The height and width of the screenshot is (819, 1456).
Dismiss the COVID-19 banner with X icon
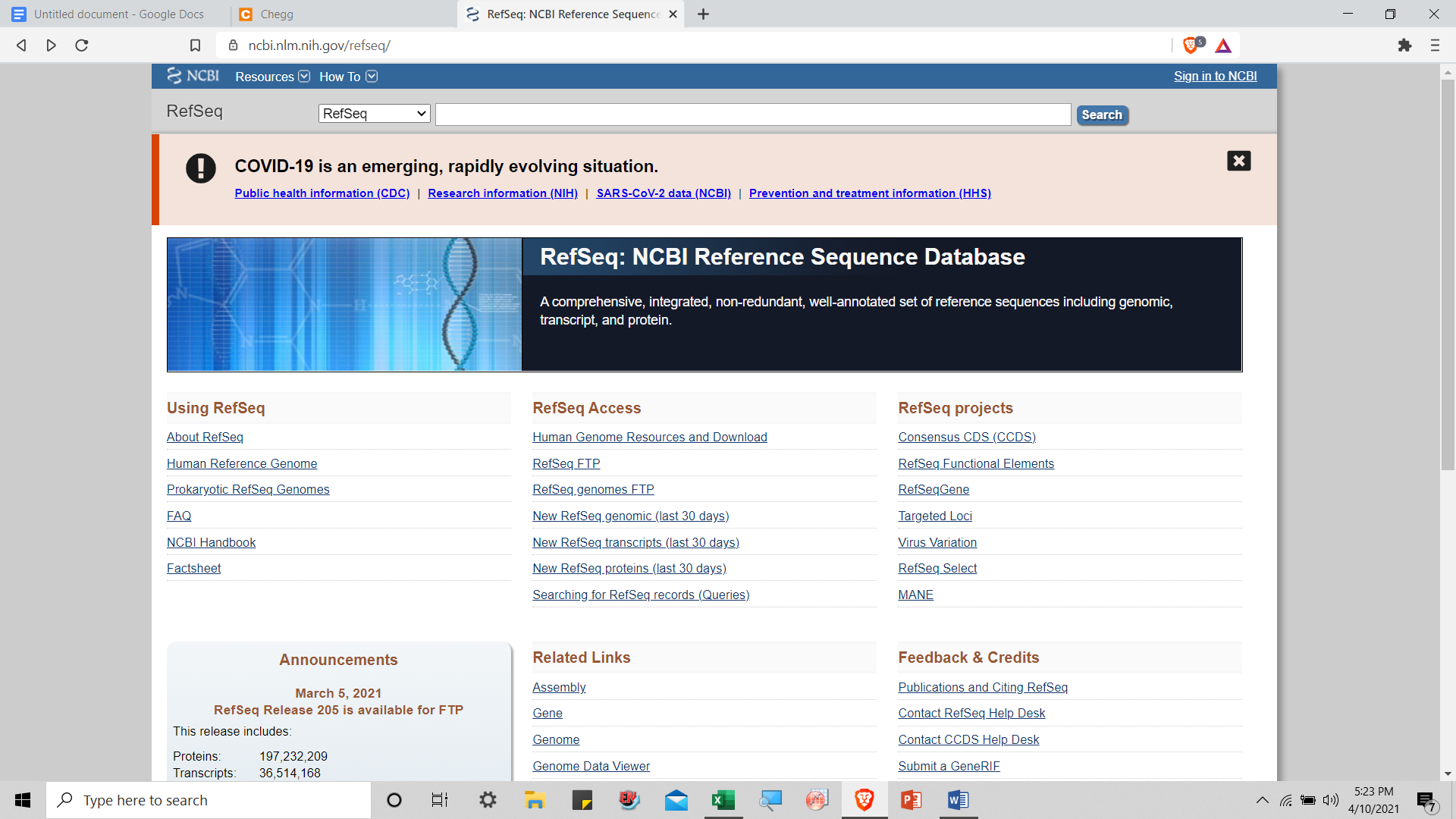point(1238,161)
